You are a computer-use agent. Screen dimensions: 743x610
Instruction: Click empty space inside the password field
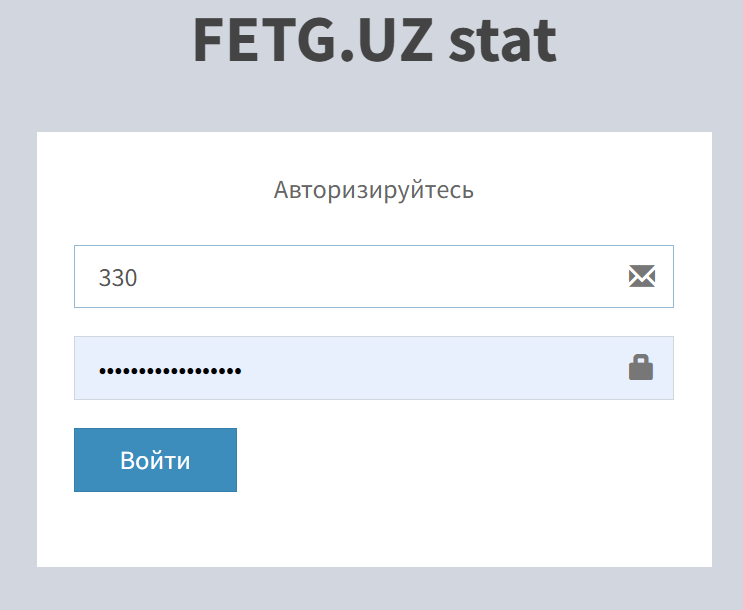coord(430,368)
